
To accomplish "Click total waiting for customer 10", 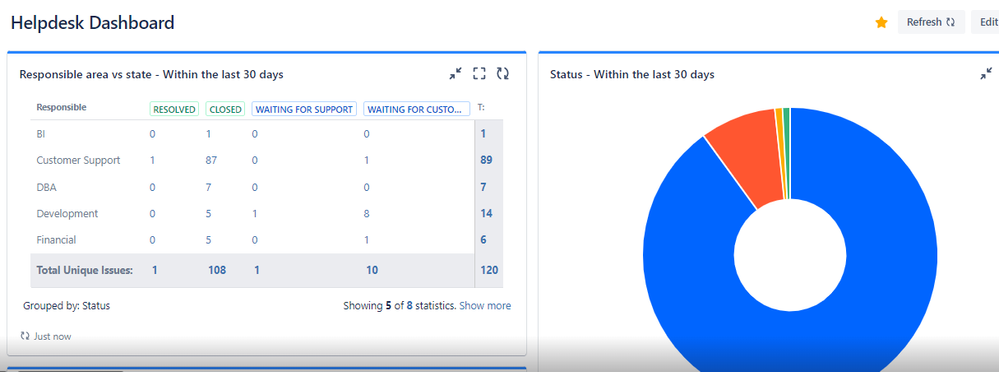I will click(x=372, y=270).
